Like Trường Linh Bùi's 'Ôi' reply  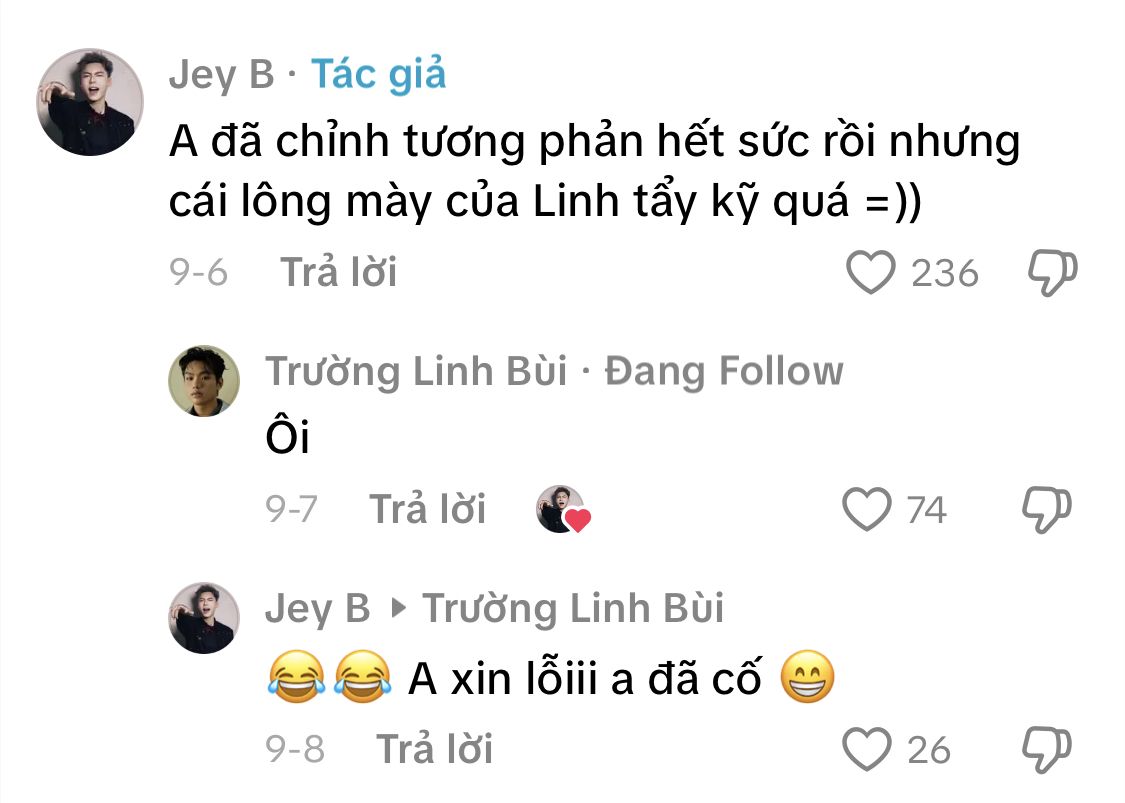(866, 509)
